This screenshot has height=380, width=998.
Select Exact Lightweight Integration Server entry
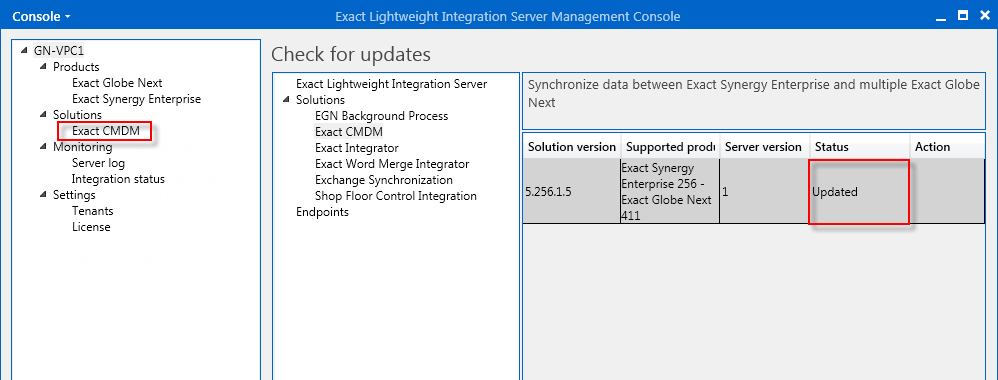[x=391, y=84]
